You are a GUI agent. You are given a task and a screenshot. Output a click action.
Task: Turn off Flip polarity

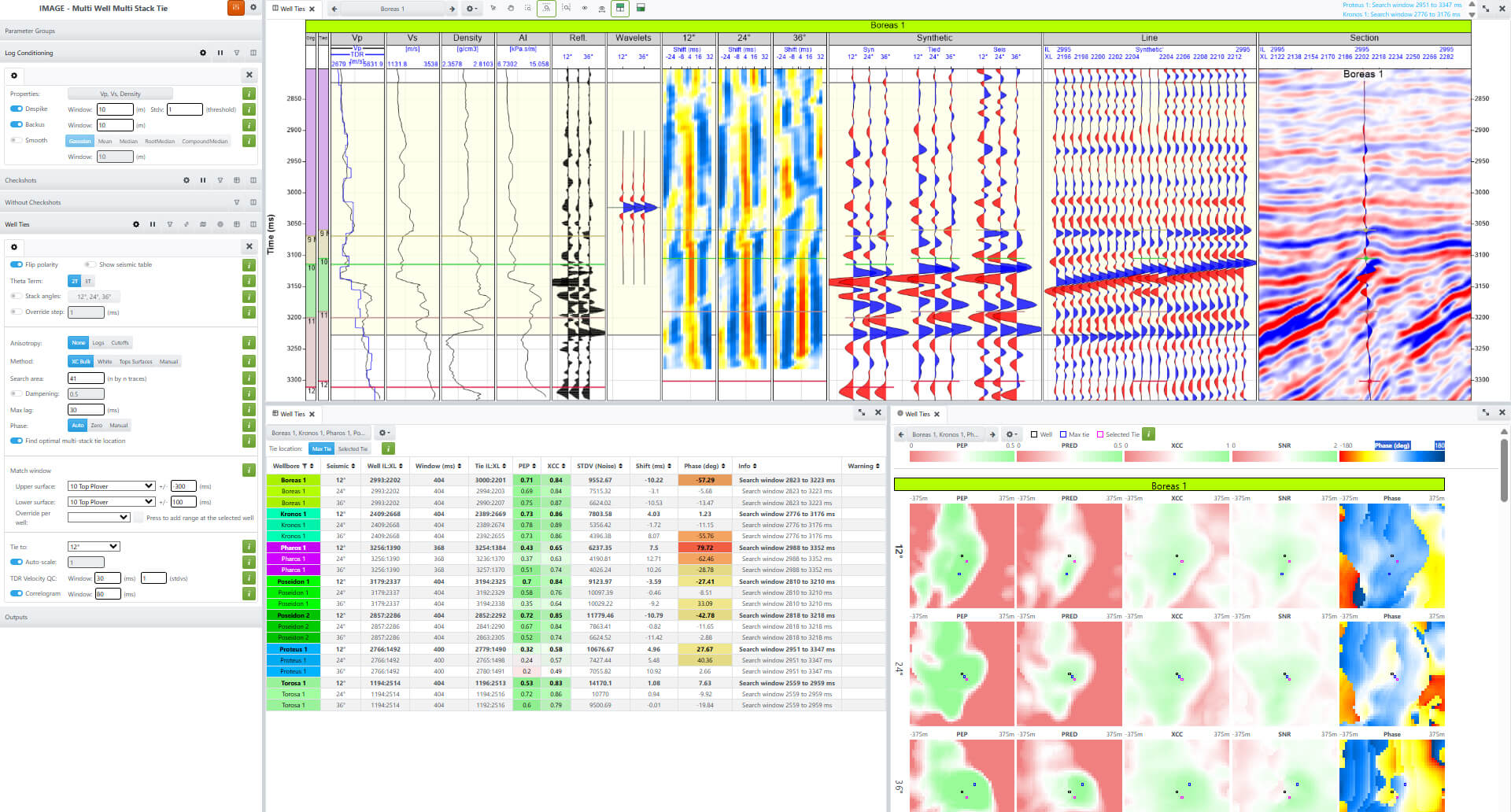coord(17,265)
